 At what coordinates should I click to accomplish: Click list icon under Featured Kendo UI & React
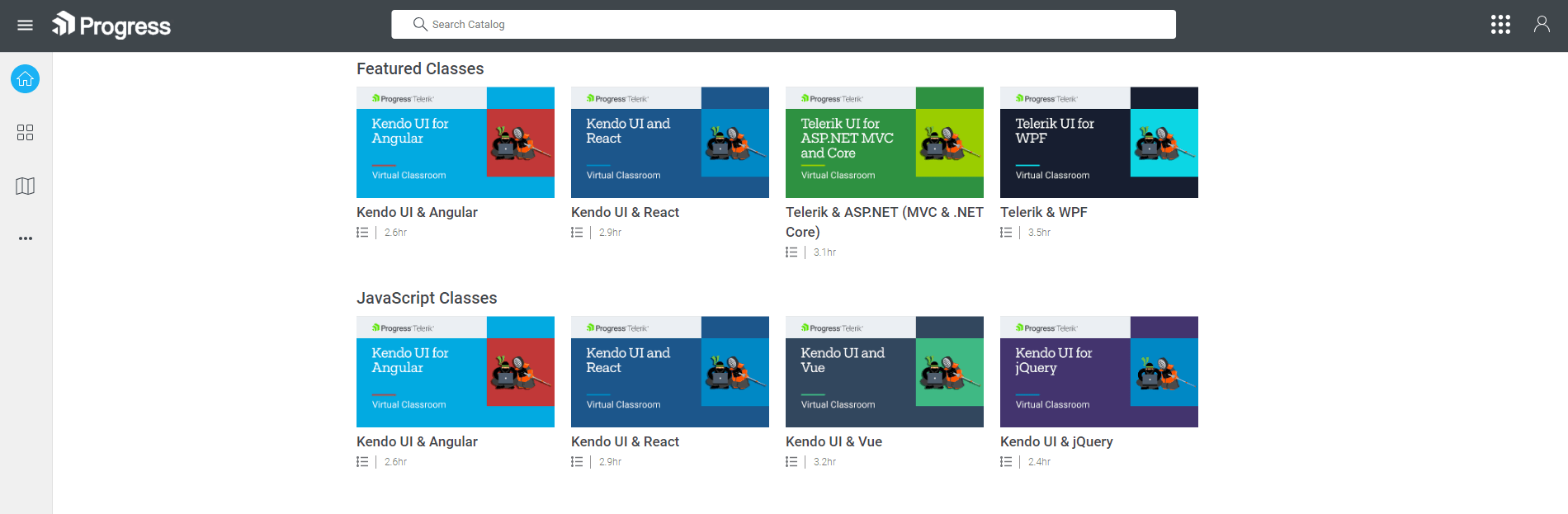(x=577, y=233)
